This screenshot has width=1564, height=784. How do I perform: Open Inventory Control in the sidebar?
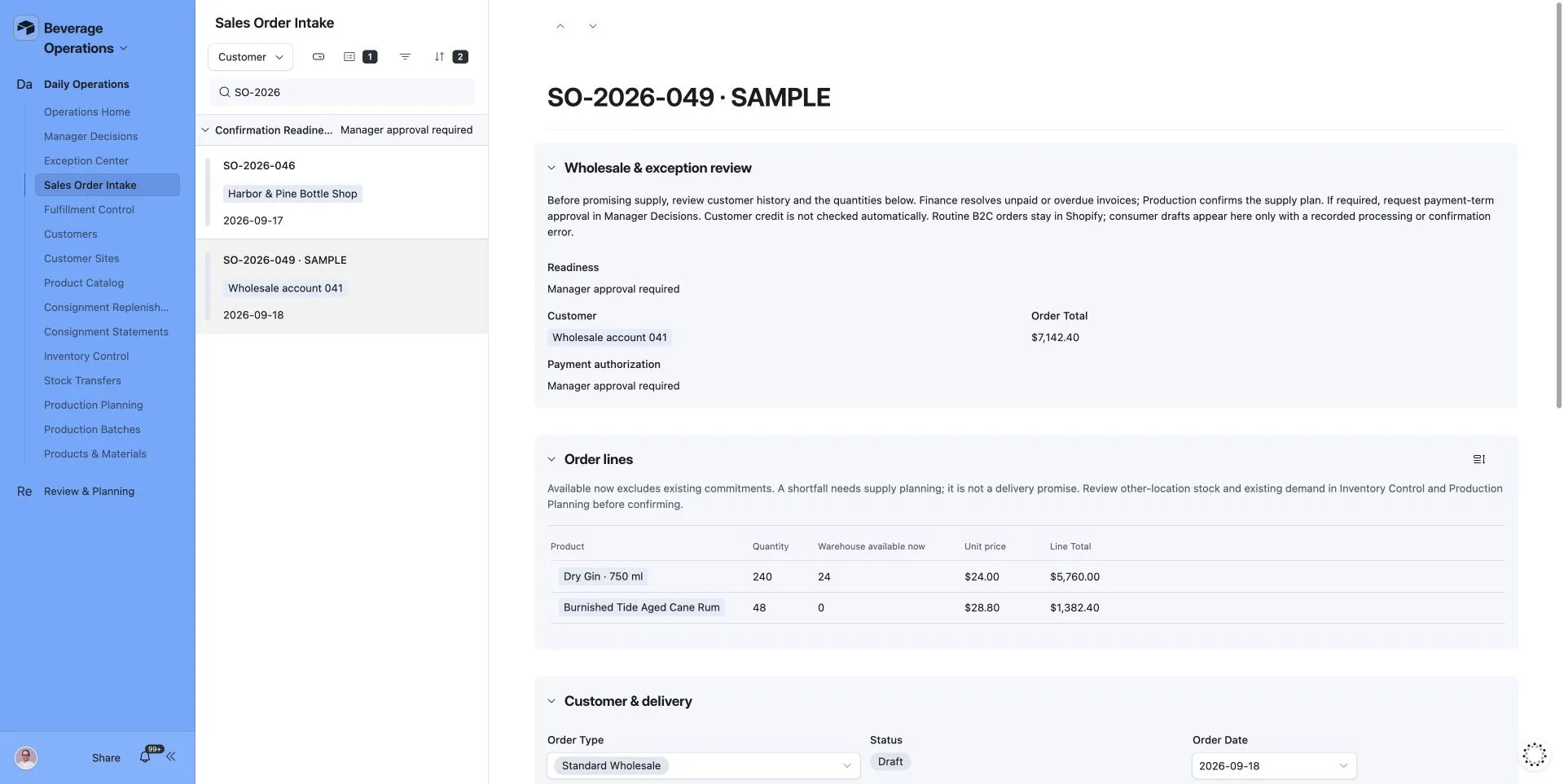(x=86, y=356)
